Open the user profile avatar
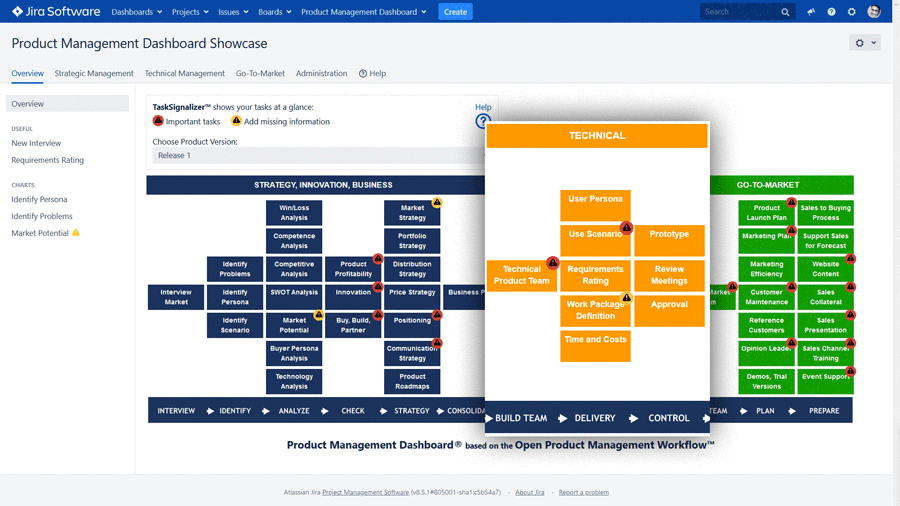900x506 pixels. 874,11
